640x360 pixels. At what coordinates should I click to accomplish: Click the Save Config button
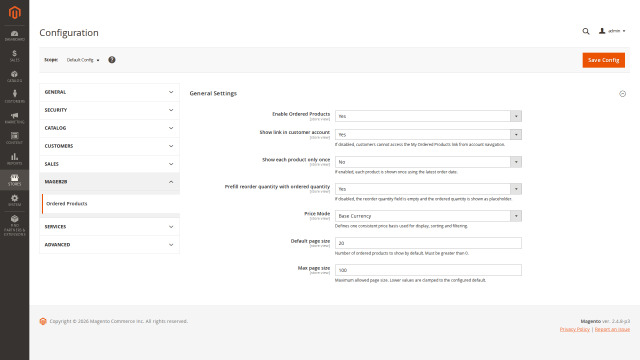tap(604, 60)
